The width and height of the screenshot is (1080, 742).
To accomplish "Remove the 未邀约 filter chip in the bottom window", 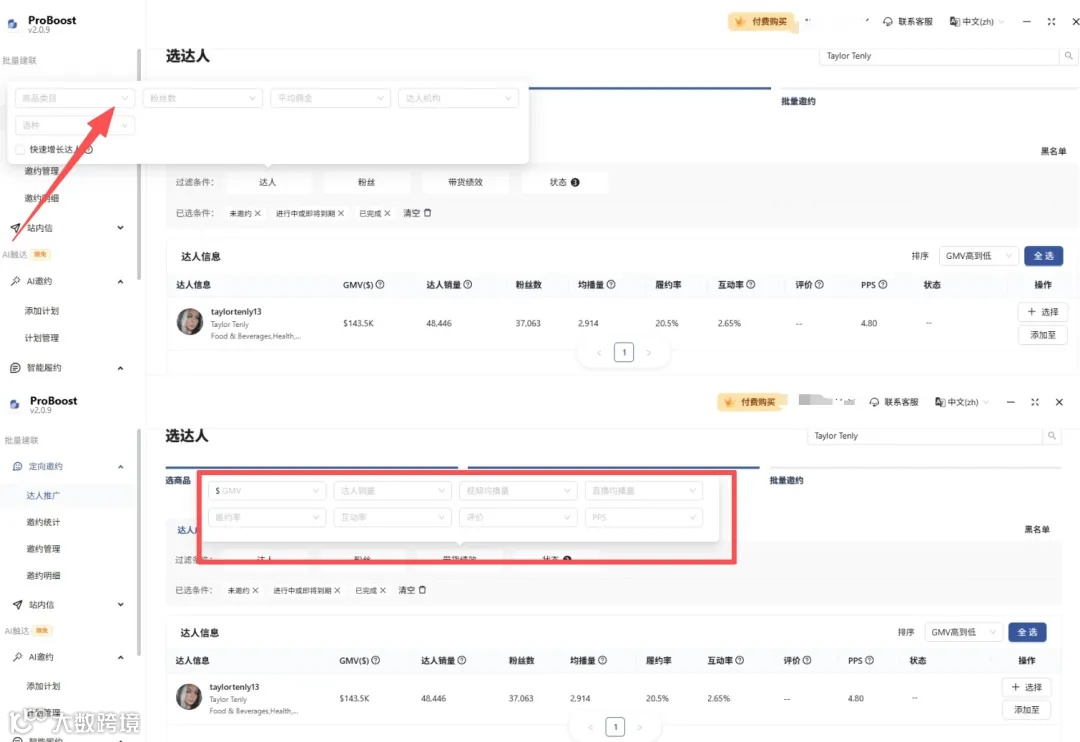I will 256,590.
